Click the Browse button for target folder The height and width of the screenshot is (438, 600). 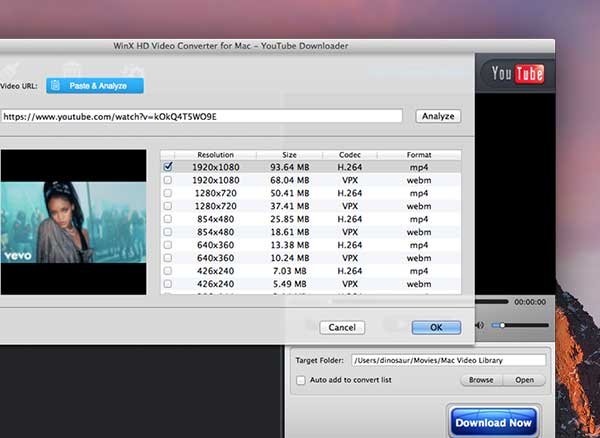481,380
